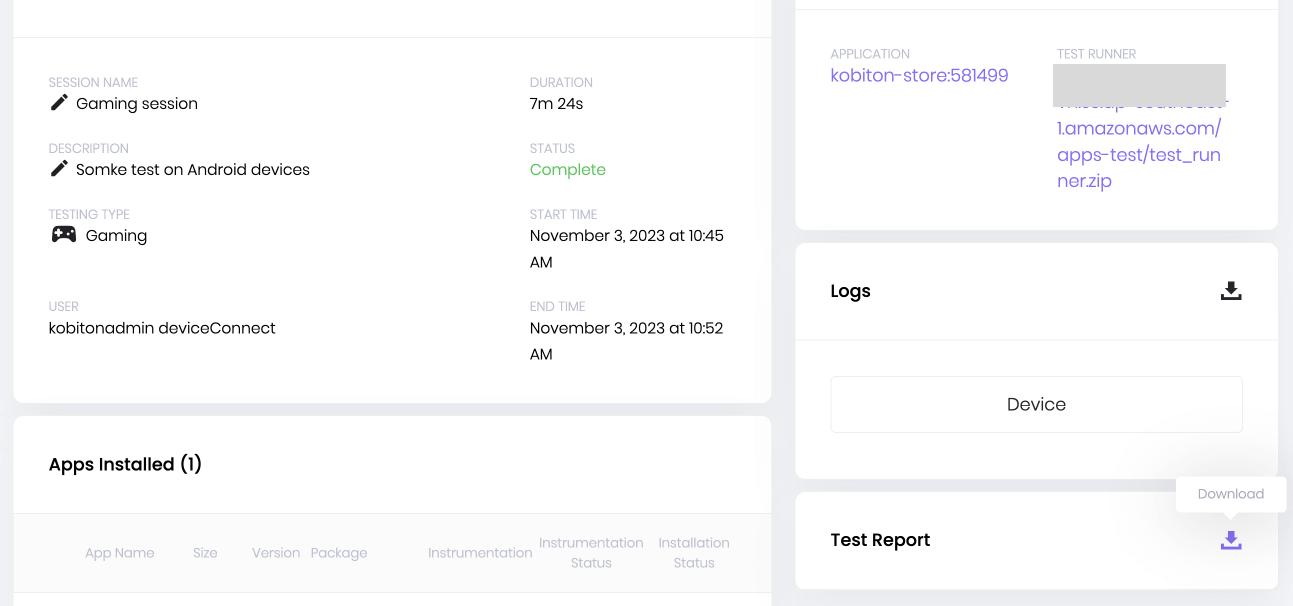The width and height of the screenshot is (1293, 606).
Task: Click the end time 'November 3, 2023 at 10:52 AM'
Action: pos(627,341)
